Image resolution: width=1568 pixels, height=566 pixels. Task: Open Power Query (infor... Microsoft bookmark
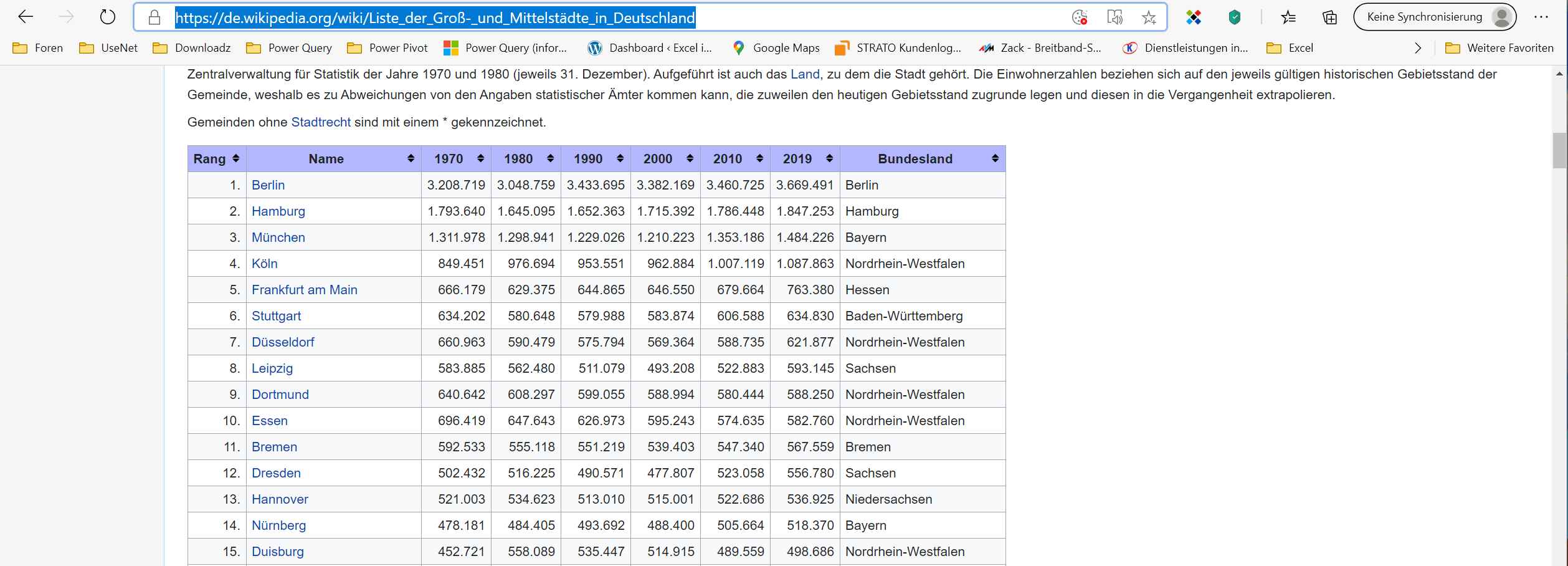(x=505, y=48)
